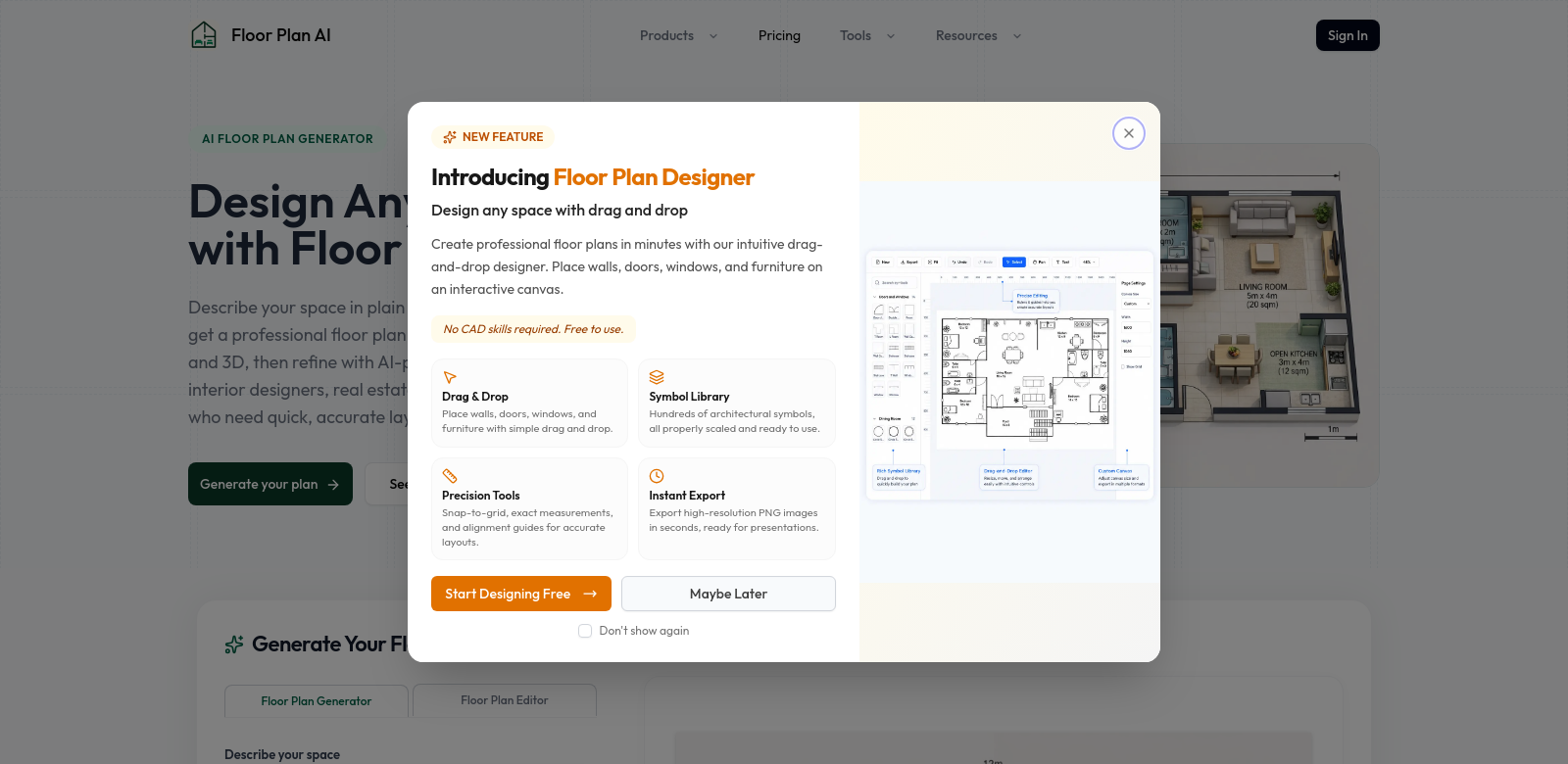The width and height of the screenshot is (1568, 764).
Task: Switch to the Floor Plan Editor tab
Action: coord(505,700)
